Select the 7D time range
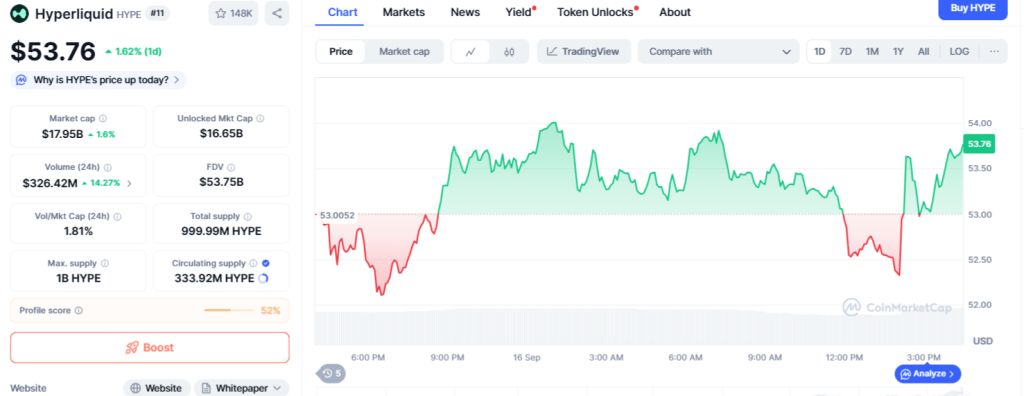The image size is (1024, 396). pos(845,52)
